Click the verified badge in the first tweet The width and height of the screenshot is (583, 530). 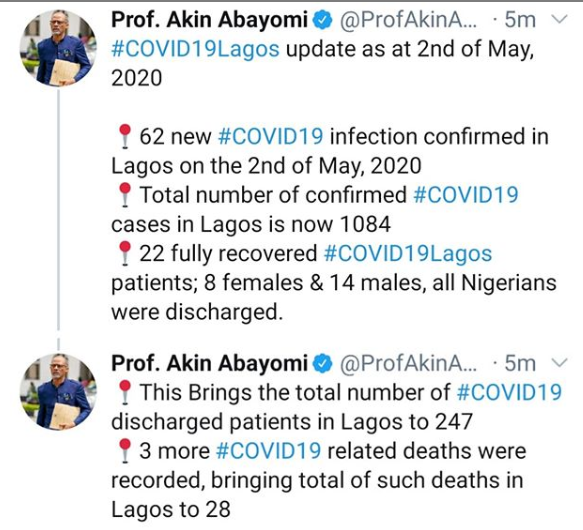(x=322, y=20)
